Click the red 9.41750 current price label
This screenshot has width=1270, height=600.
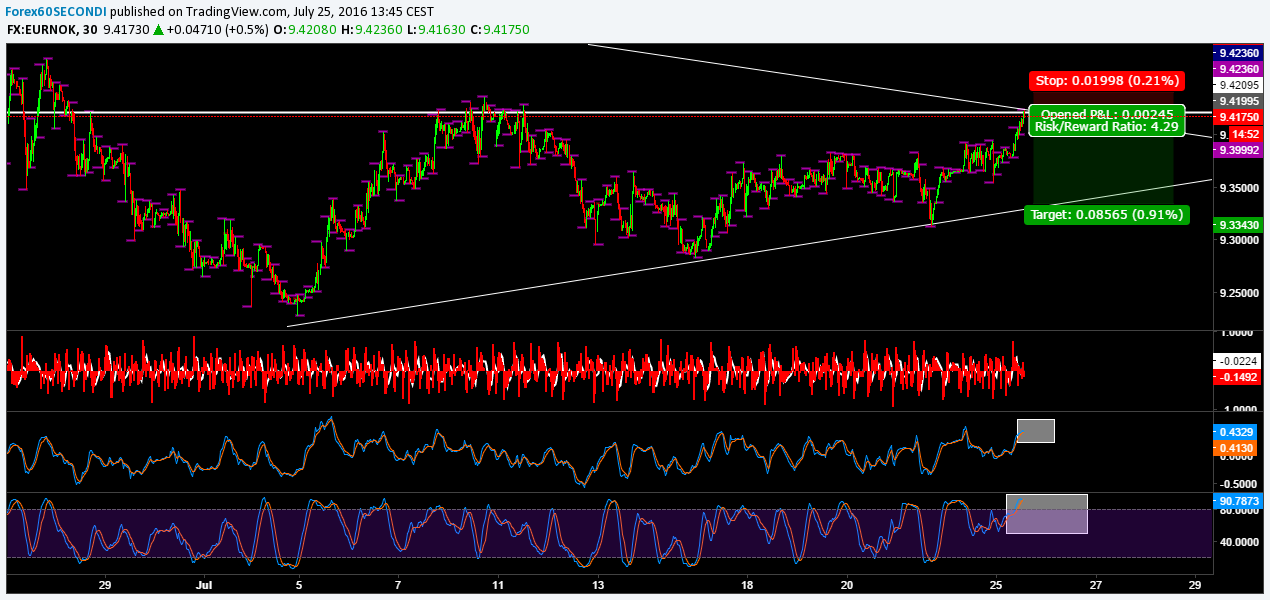pyautogui.click(x=1239, y=117)
